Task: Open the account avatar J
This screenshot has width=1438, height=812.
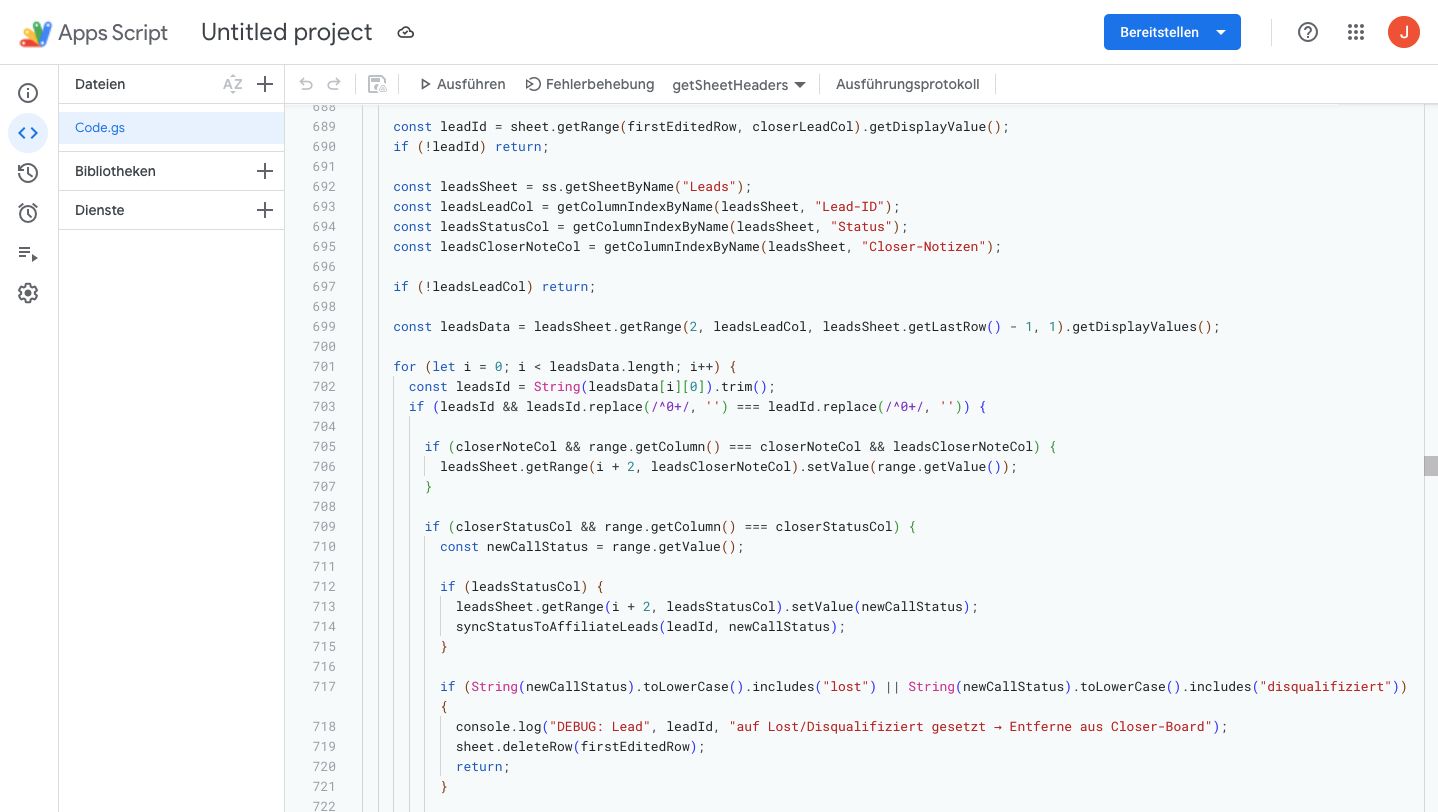Action: 1404,32
